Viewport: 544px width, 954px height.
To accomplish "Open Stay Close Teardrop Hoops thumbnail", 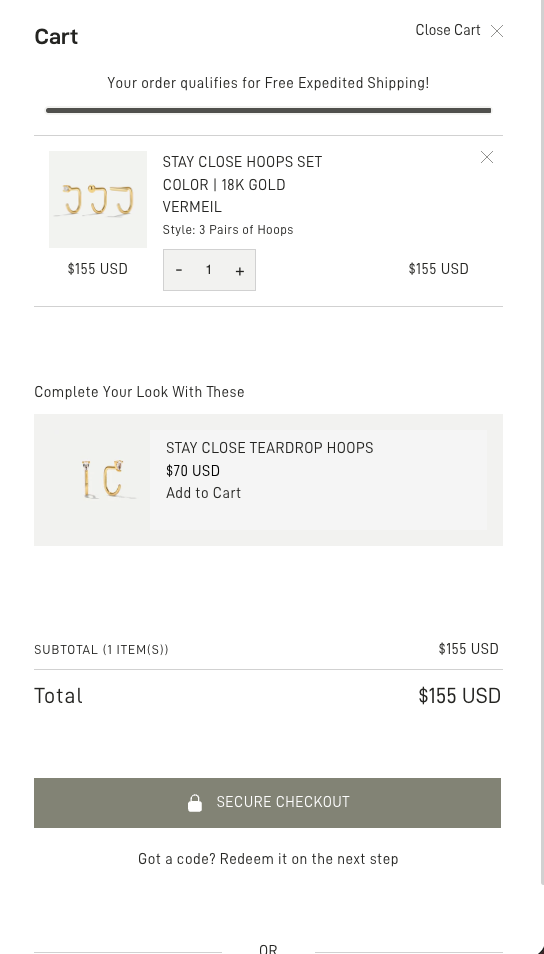I will (x=100, y=480).
